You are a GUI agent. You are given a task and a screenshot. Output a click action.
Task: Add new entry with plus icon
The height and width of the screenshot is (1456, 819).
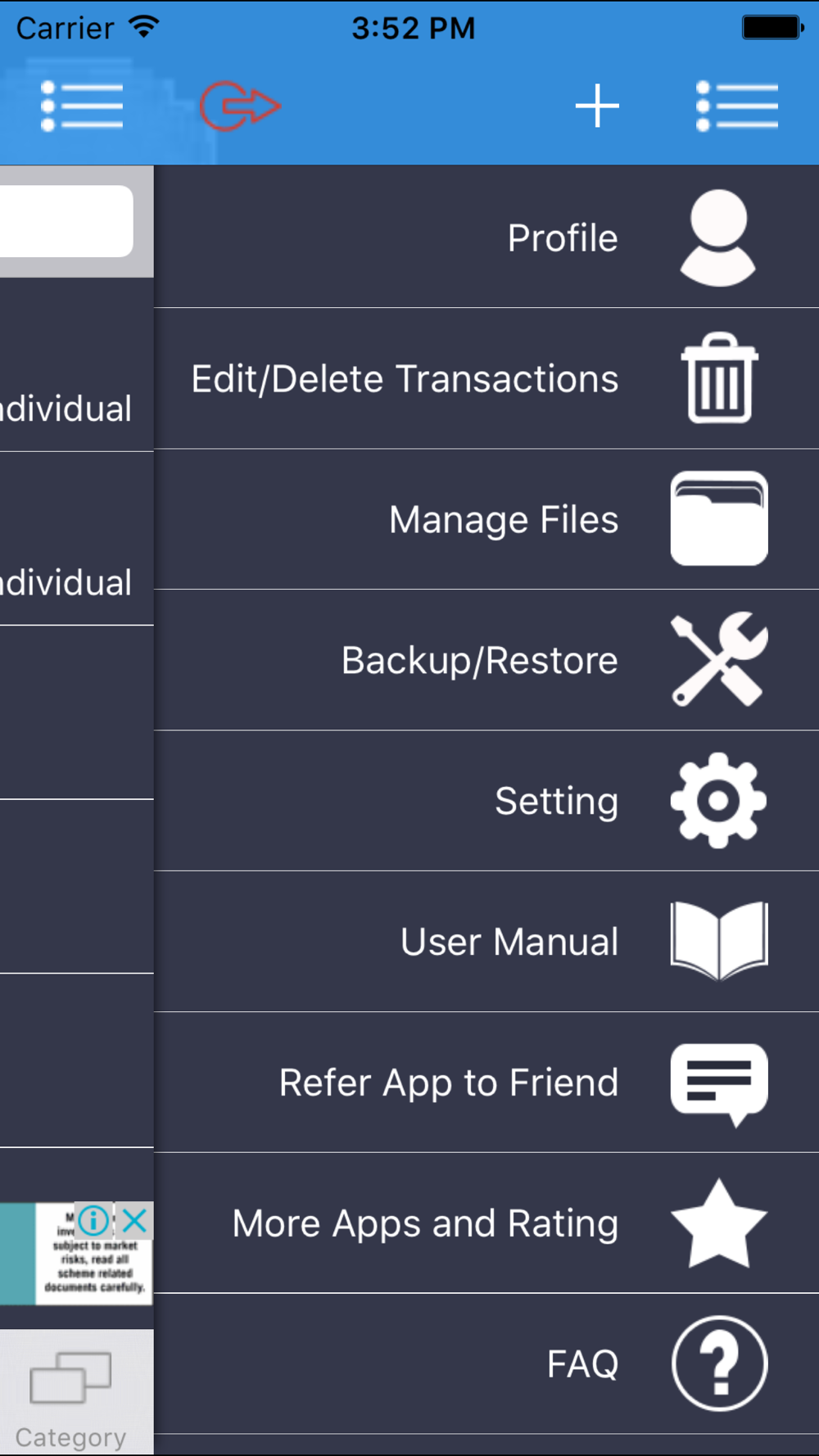[597, 106]
